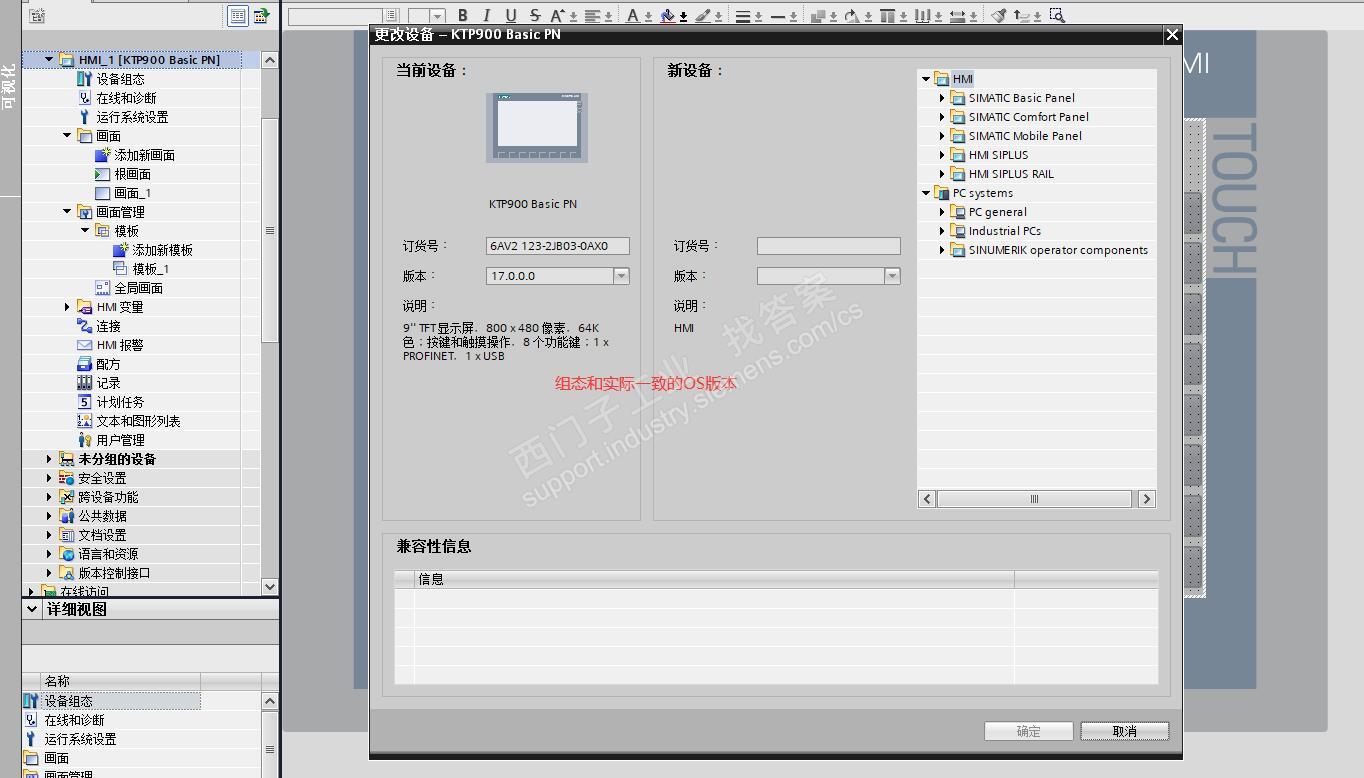1364x778 pixels.
Task: Open HMI 报警 in the project tree
Action: pos(119,345)
